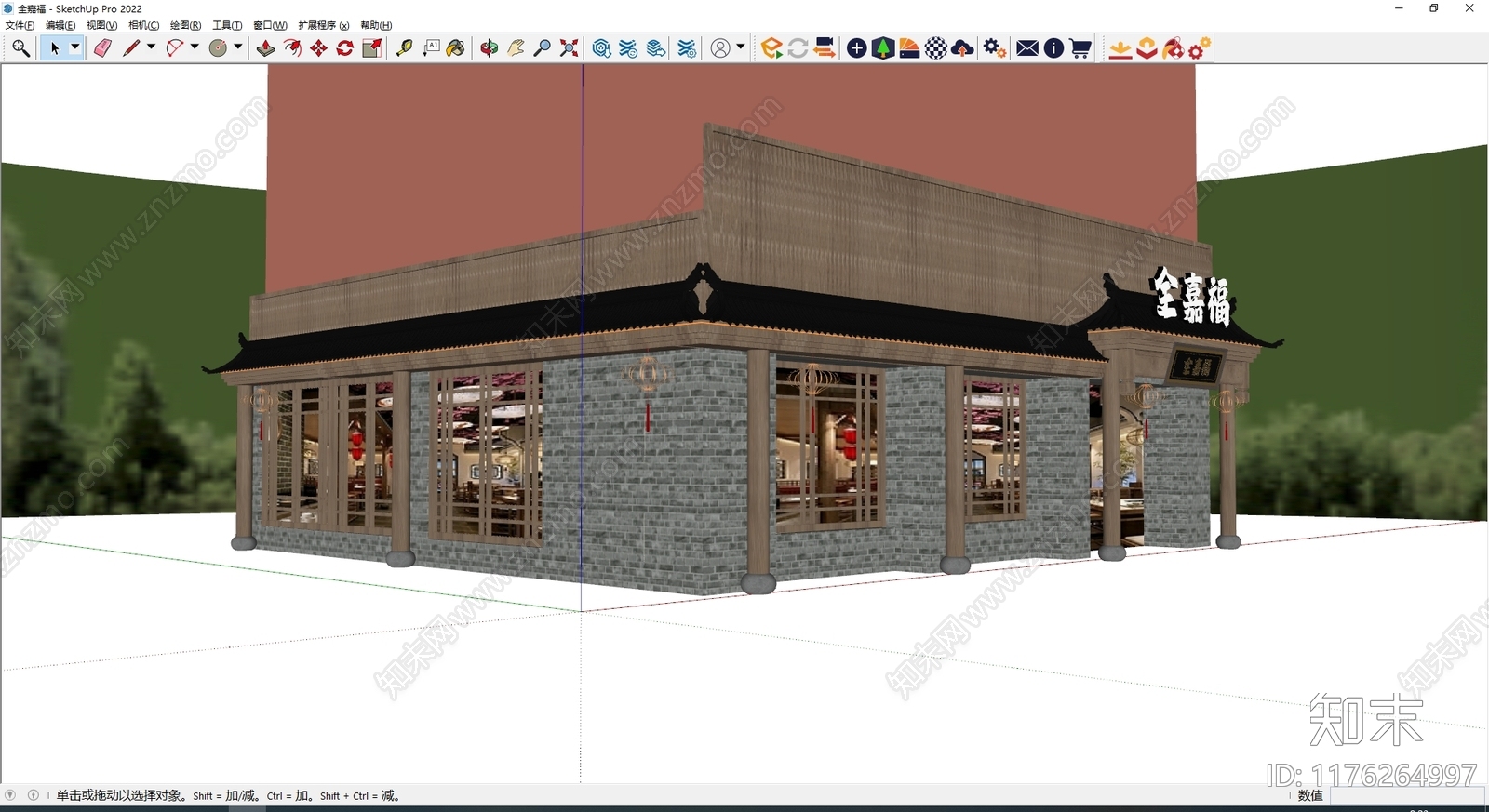
Task: Expand the Line tool dropdown arrow
Action: (151, 47)
